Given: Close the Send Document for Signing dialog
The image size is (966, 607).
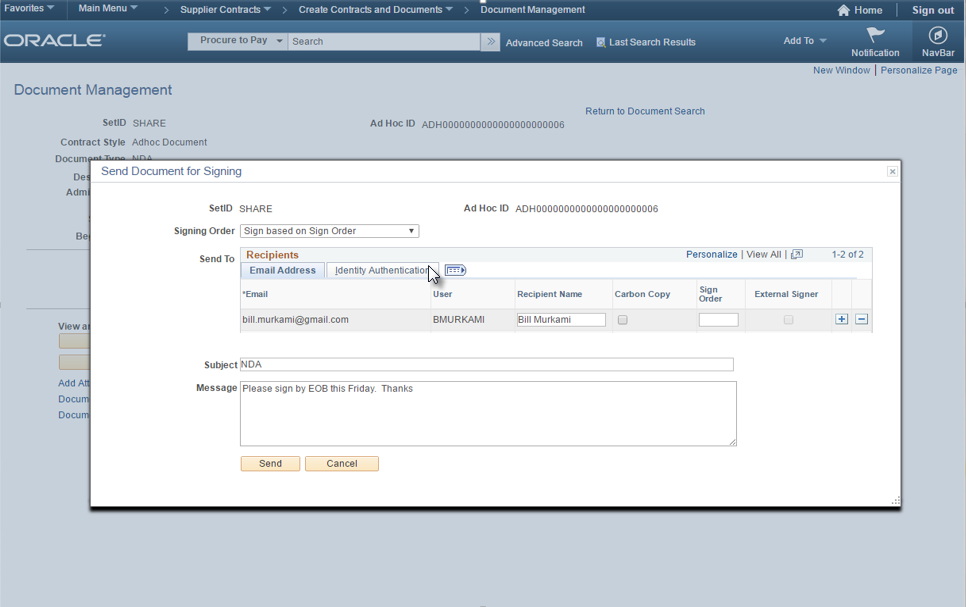Looking at the screenshot, I should click(892, 172).
